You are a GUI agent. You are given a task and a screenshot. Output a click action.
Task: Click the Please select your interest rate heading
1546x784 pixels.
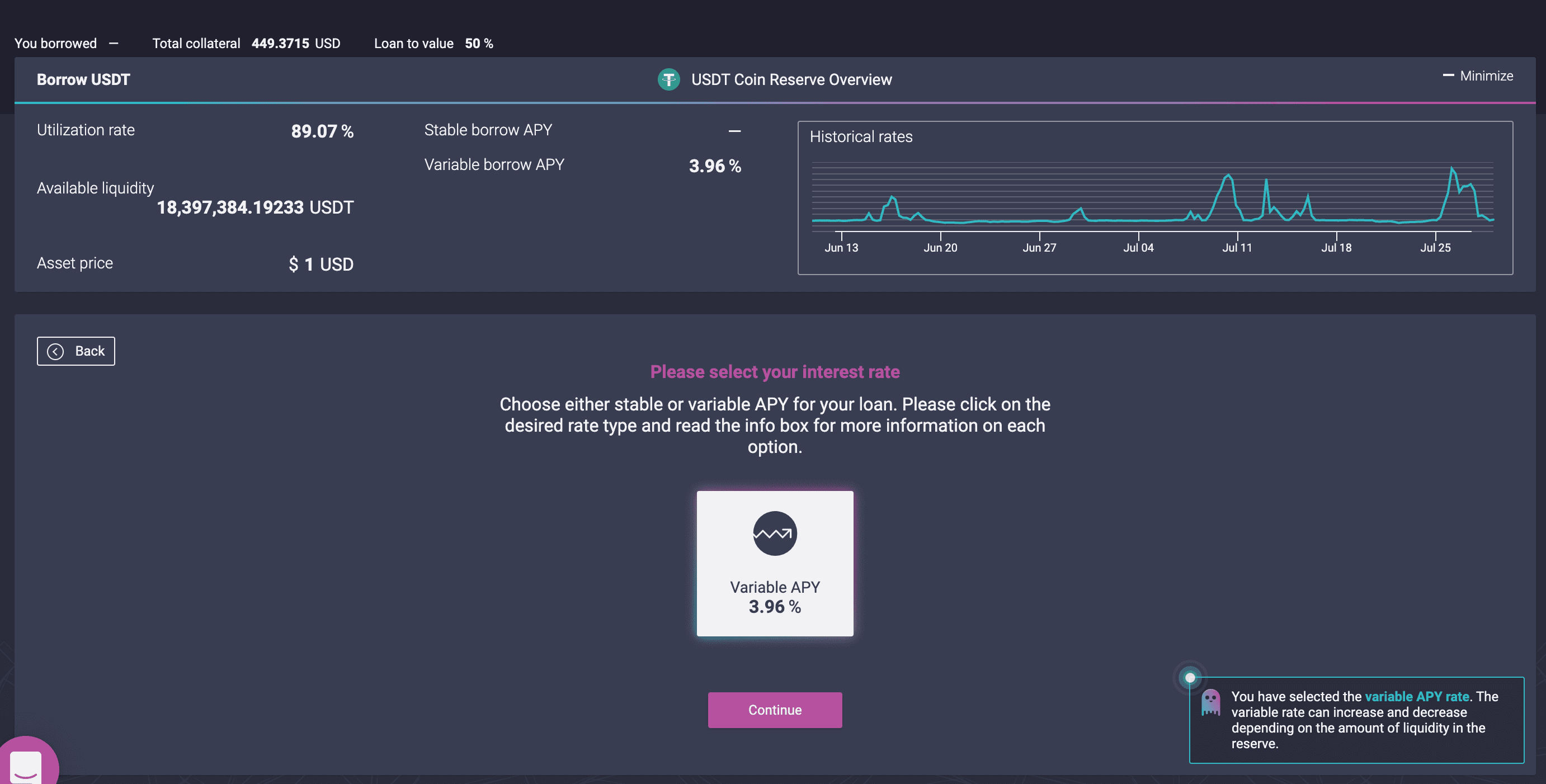coord(775,372)
